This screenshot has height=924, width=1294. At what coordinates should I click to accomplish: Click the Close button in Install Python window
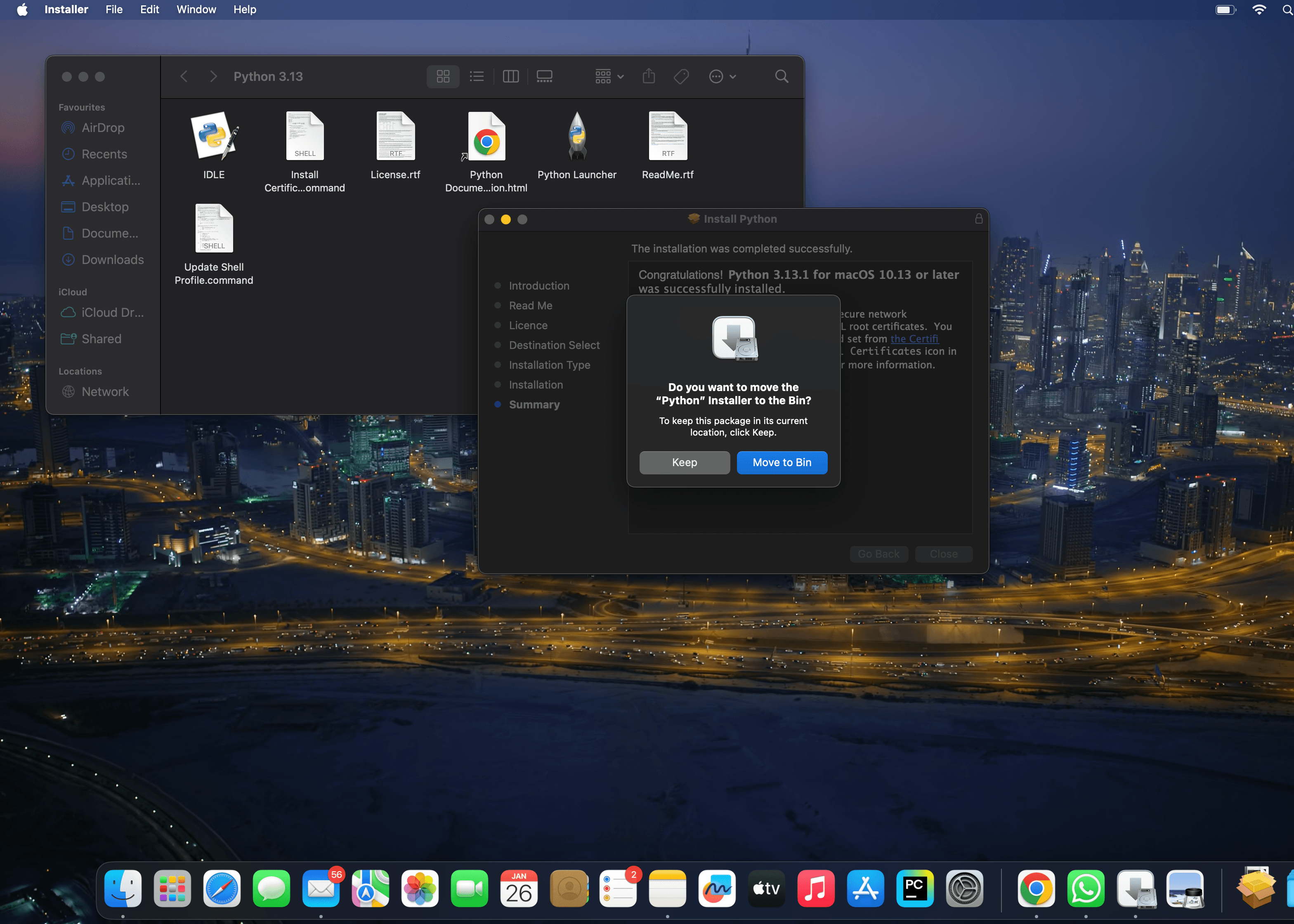pos(943,554)
